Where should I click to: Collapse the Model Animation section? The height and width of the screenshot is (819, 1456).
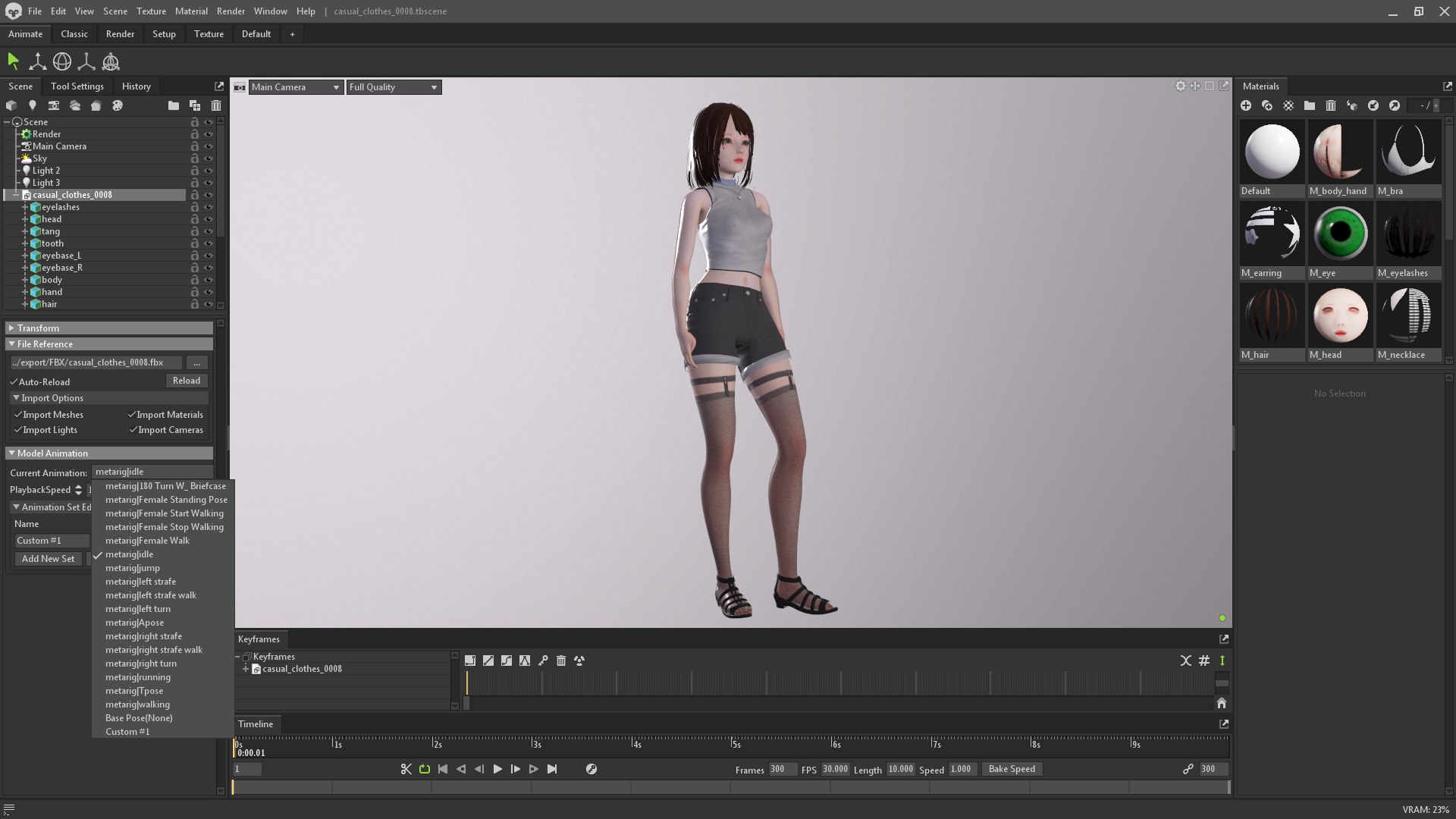point(109,453)
